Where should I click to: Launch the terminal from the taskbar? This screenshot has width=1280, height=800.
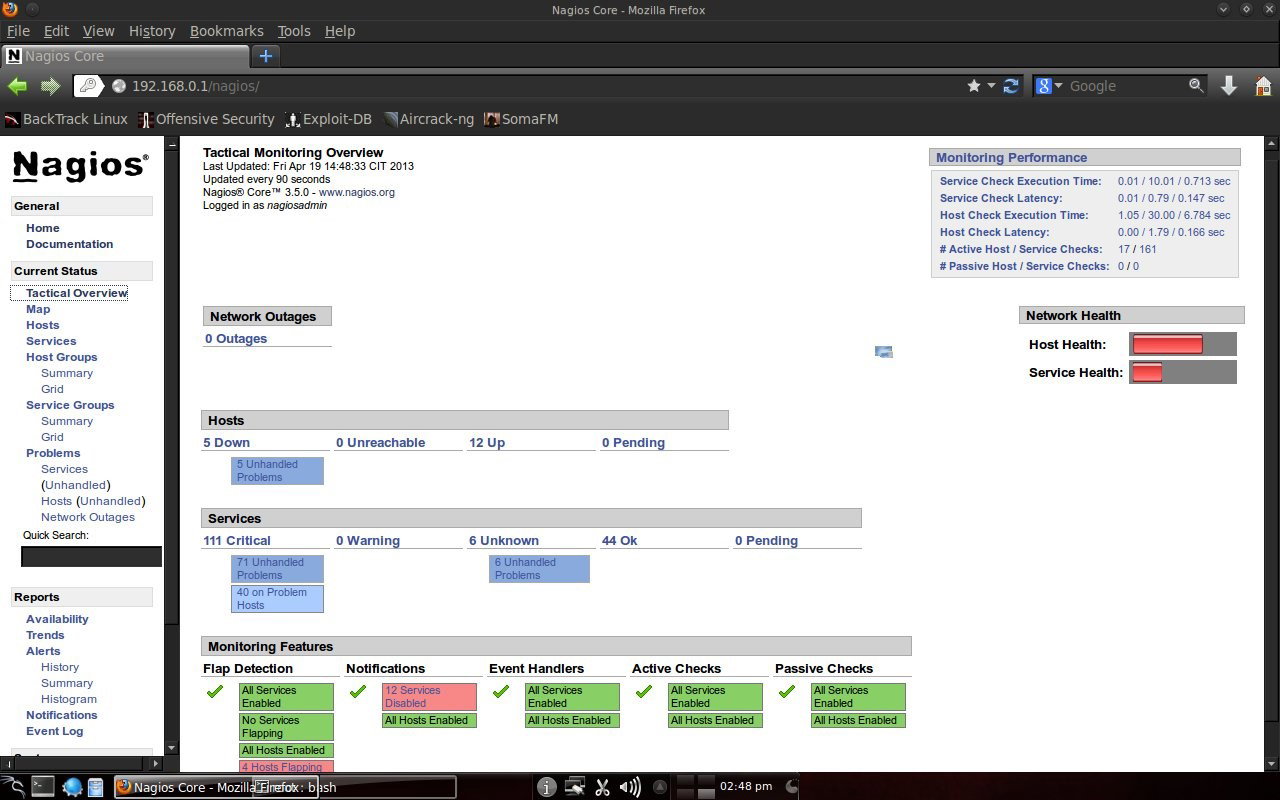pos(42,787)
